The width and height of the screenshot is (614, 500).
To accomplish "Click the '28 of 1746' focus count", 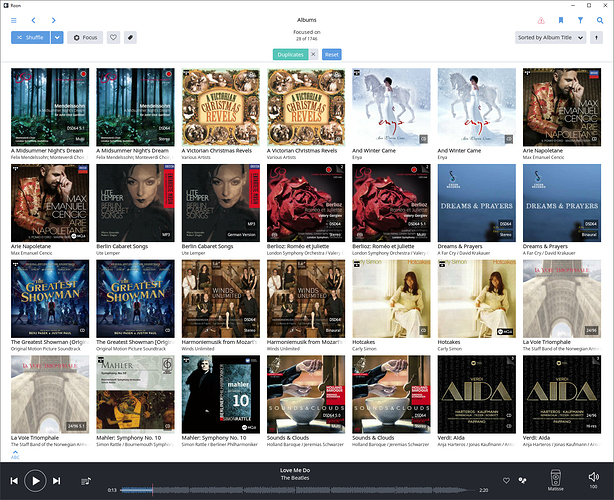I will (x=307, y=39).
